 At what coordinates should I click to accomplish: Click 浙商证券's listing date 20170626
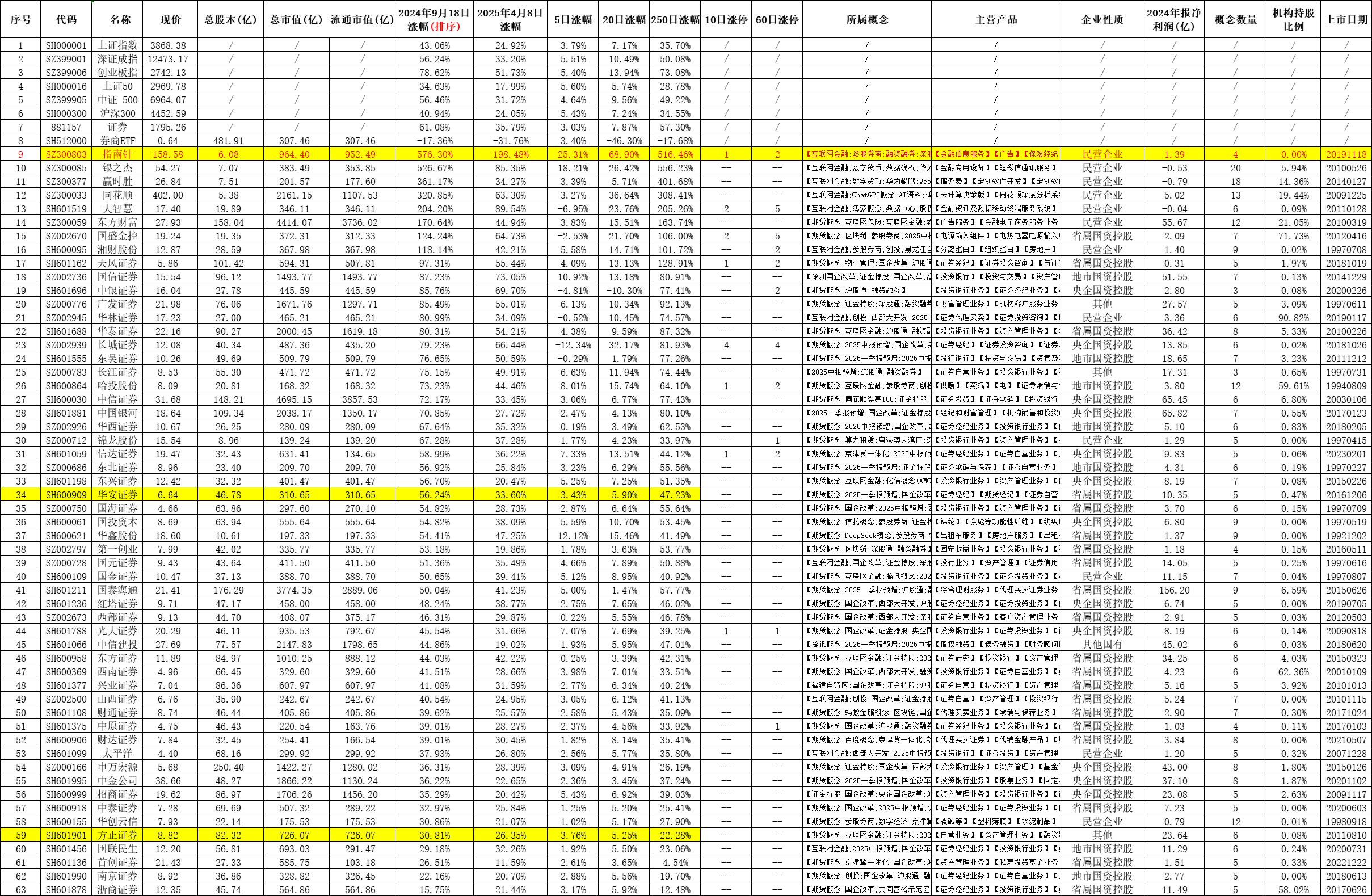pos(1346,890)
